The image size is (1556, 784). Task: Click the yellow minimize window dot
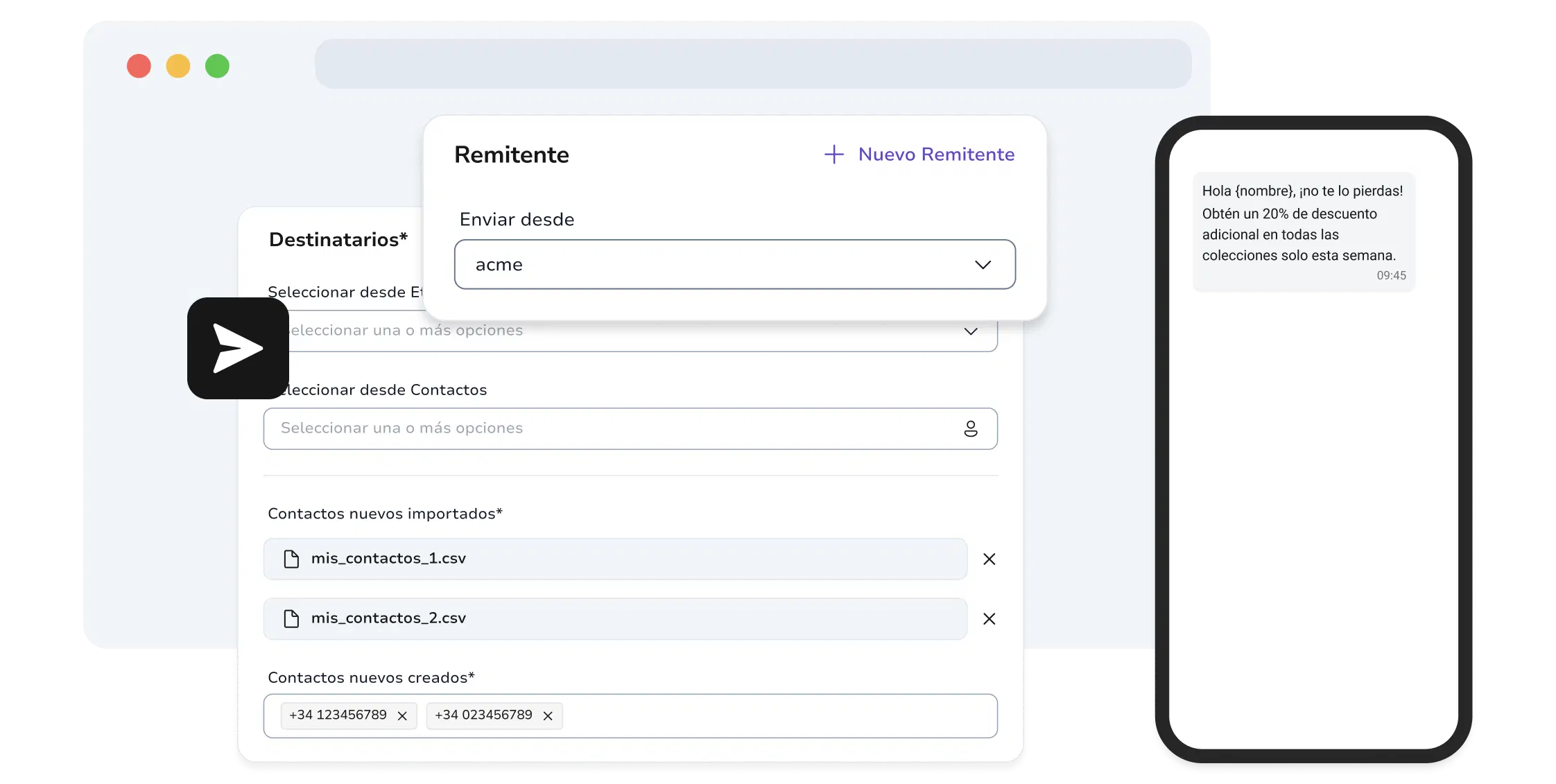pos(178,66)
